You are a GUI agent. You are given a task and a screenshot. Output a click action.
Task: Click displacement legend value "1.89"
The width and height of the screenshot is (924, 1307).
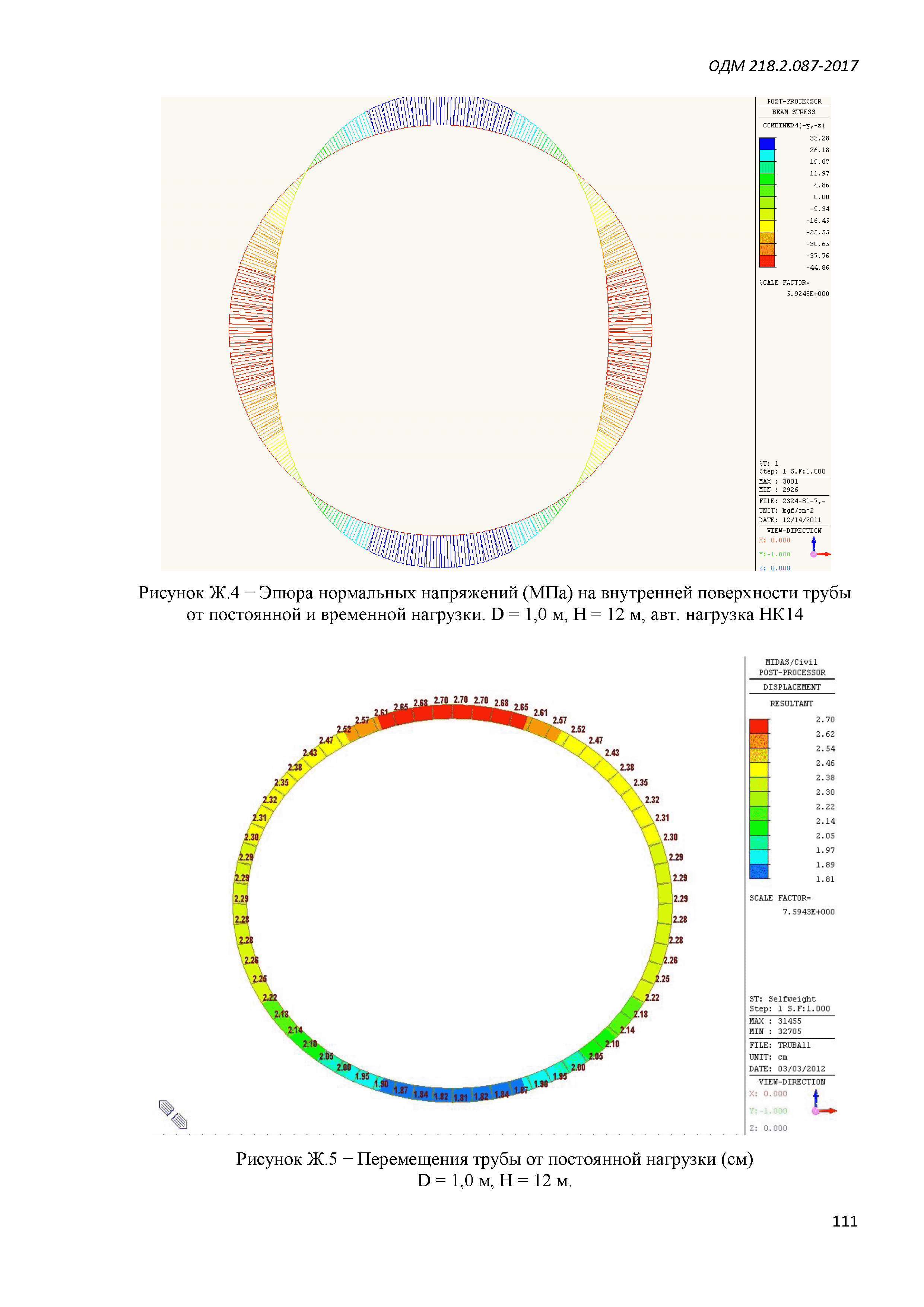click(x=825, y=865)
